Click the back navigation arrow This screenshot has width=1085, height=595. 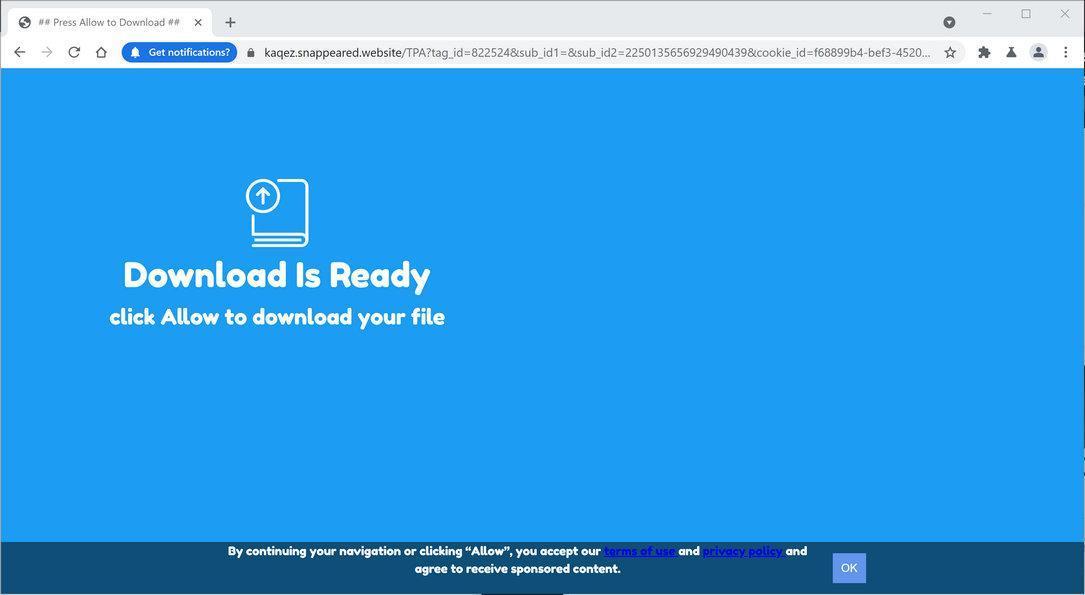pyautogui.click(x=20, y=52)
